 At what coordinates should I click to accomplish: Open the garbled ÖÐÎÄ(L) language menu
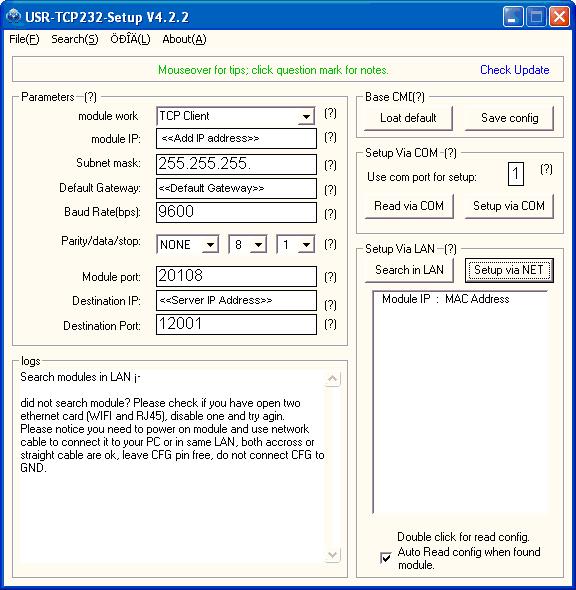pos(130,39)
